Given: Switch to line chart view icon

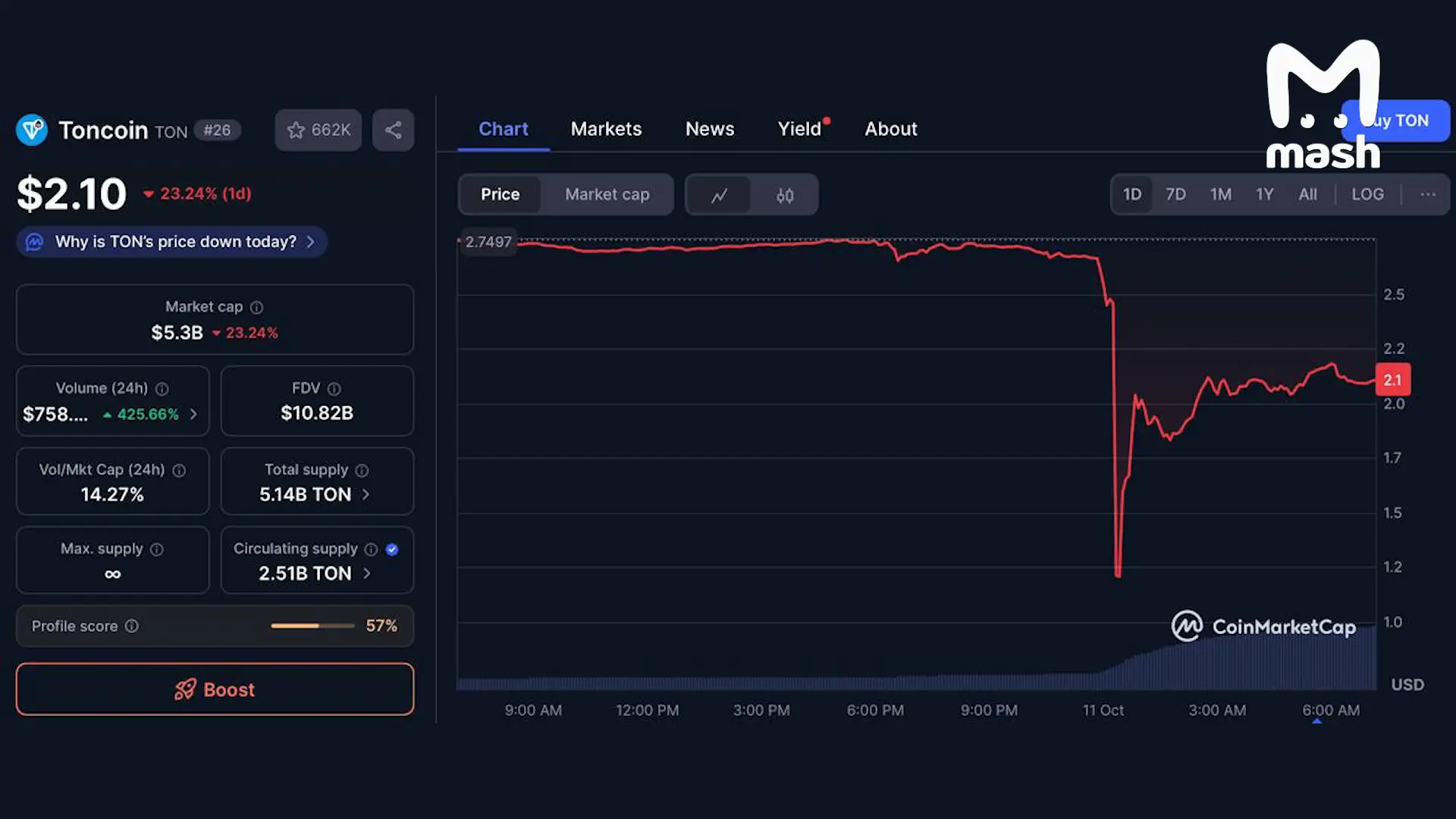Looking at the screenshot, I should (719, 195).
